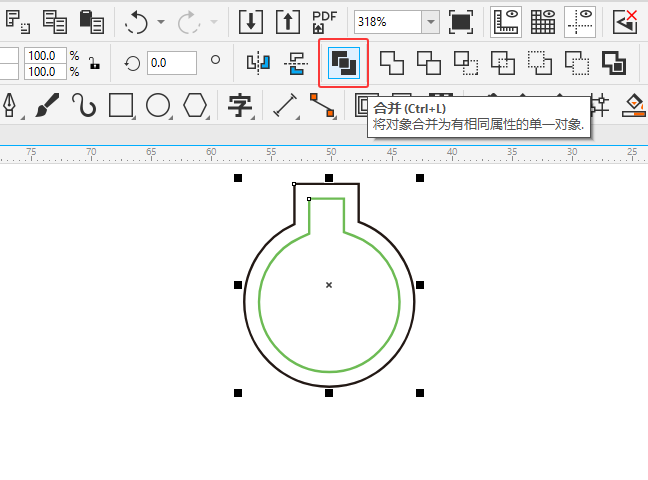
Task: Click the start node on black shape's neck
Action: pos(294,184)
